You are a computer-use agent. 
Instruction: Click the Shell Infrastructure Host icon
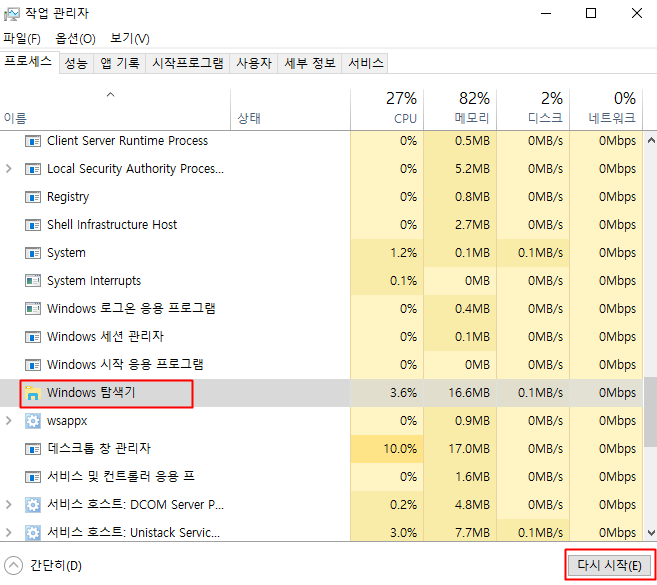tap(33, 225)
